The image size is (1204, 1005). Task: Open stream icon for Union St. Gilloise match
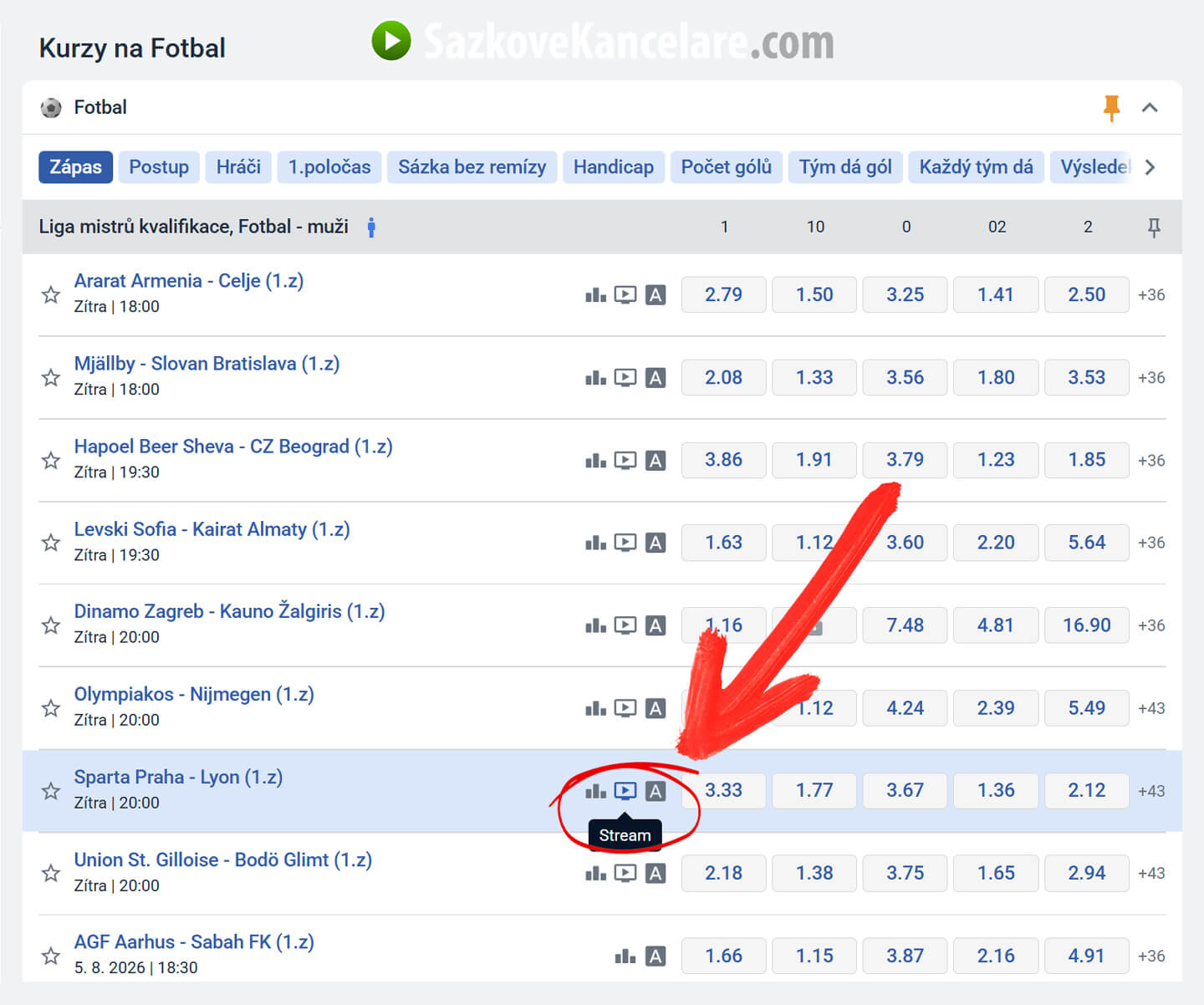click(x=625, y=873)
